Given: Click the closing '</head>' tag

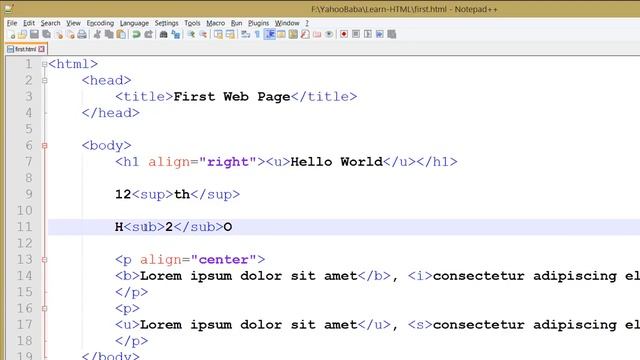Looking at the screenshot, I should [x=111, y=113].
